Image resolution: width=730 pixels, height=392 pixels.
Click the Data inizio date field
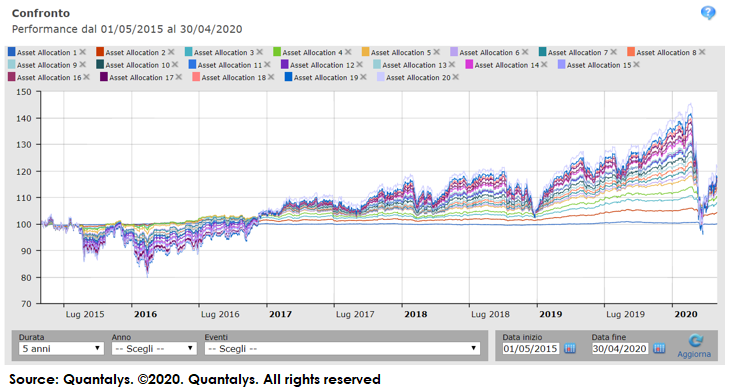click(530, 348)
